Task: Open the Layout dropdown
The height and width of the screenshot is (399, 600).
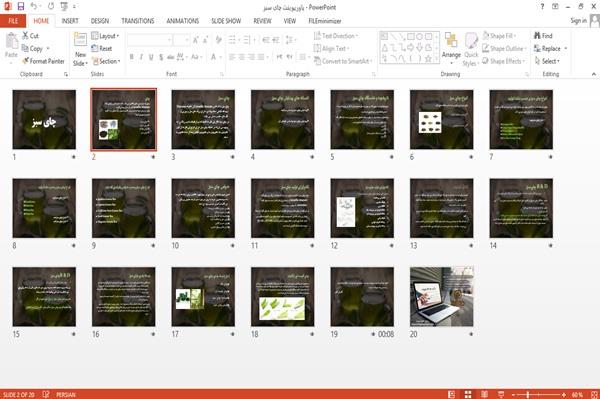Action: [x=105, y=36]
